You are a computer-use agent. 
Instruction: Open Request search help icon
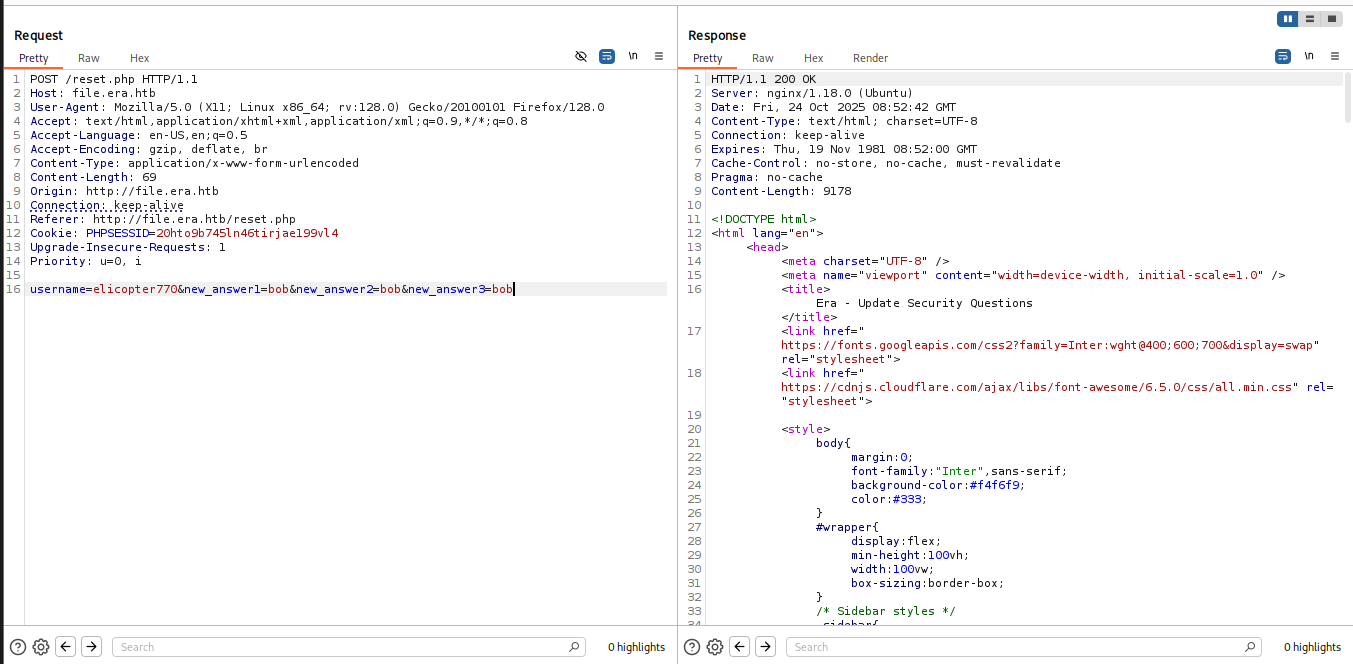pyautogui.click(x=18, y=647)
